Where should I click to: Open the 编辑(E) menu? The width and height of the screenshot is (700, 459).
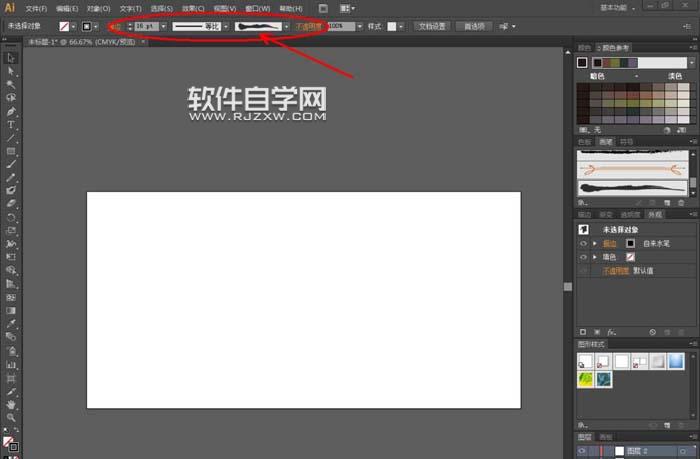67,8
